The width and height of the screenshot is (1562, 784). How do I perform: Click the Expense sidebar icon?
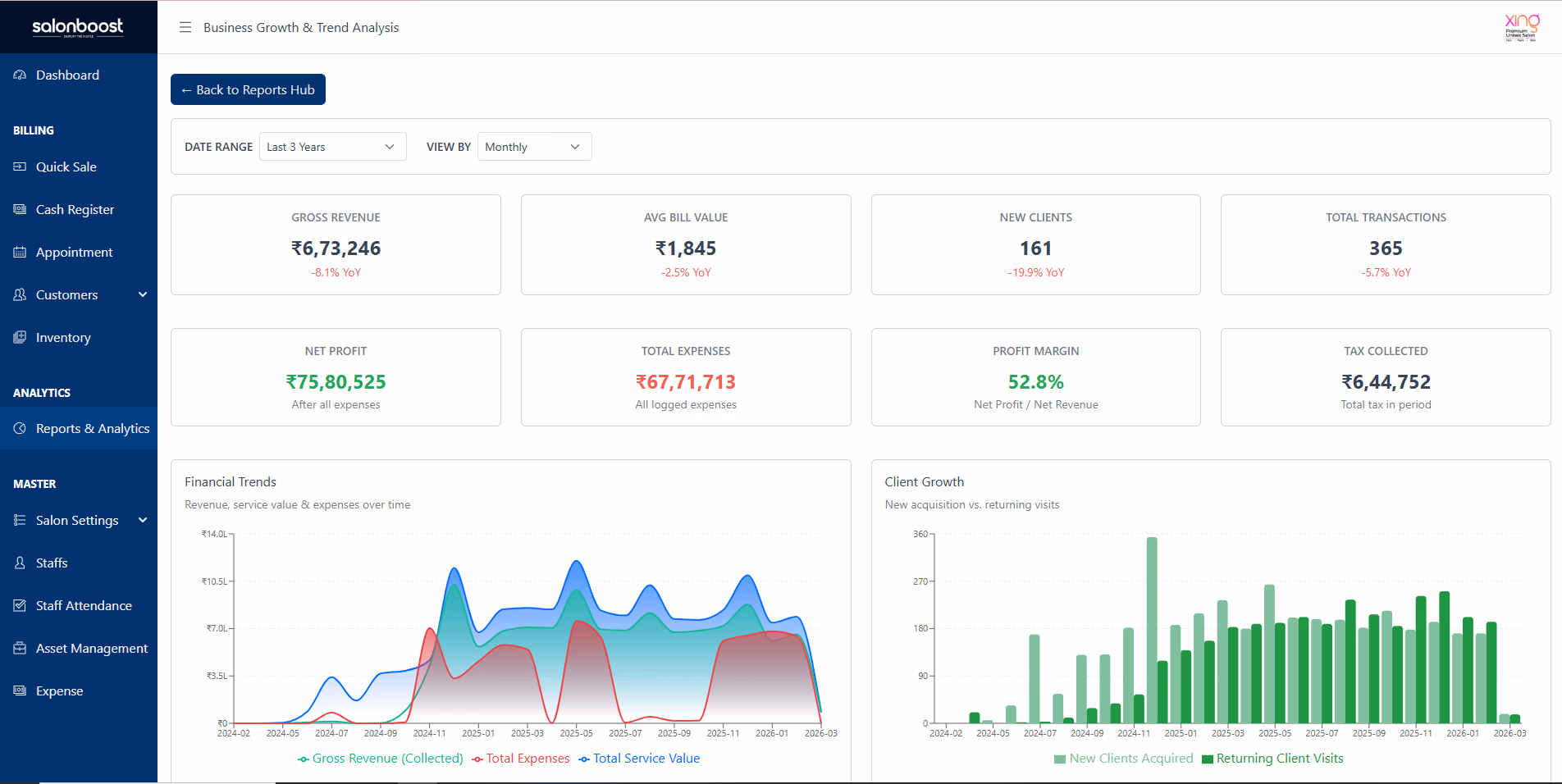click(x=20, y=691)
